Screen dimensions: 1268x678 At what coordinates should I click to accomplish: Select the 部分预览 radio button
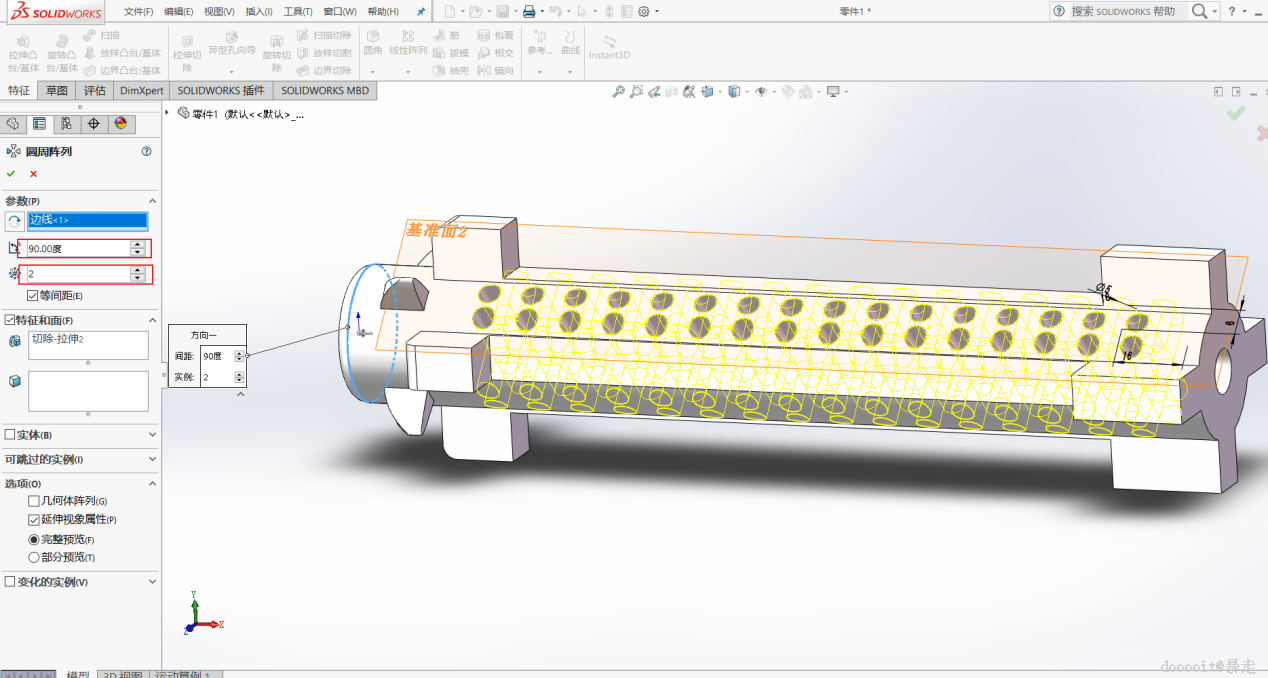tap(34, 557)
